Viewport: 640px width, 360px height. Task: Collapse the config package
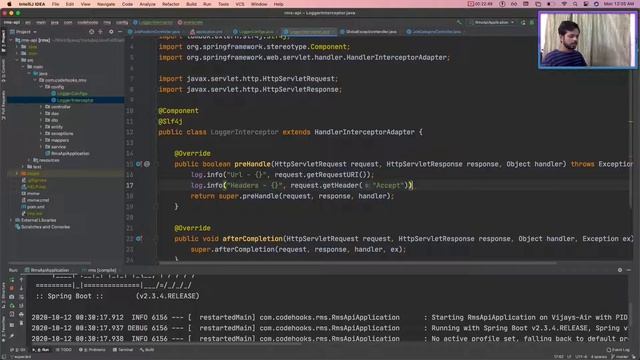tap(41, 87)
